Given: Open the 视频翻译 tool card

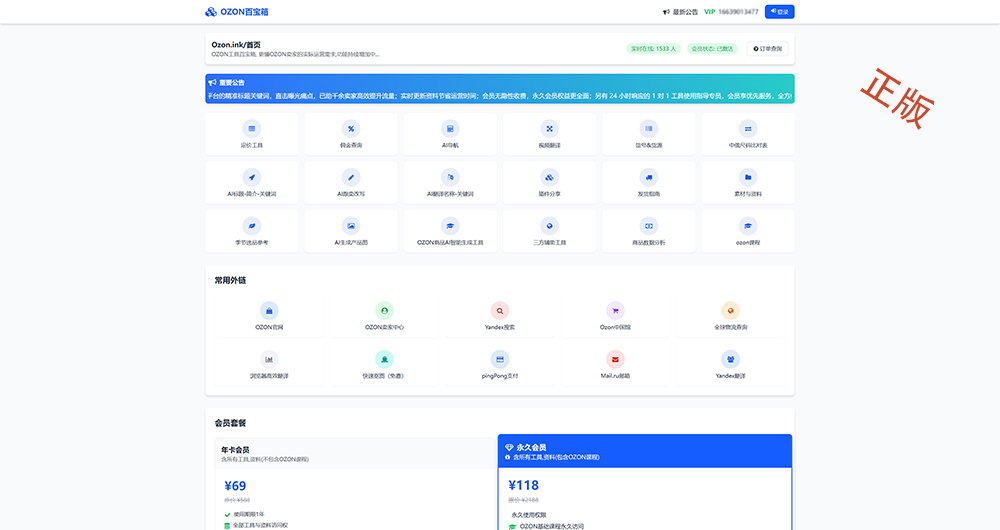Looking at the screenshot, I should point(549,134).
